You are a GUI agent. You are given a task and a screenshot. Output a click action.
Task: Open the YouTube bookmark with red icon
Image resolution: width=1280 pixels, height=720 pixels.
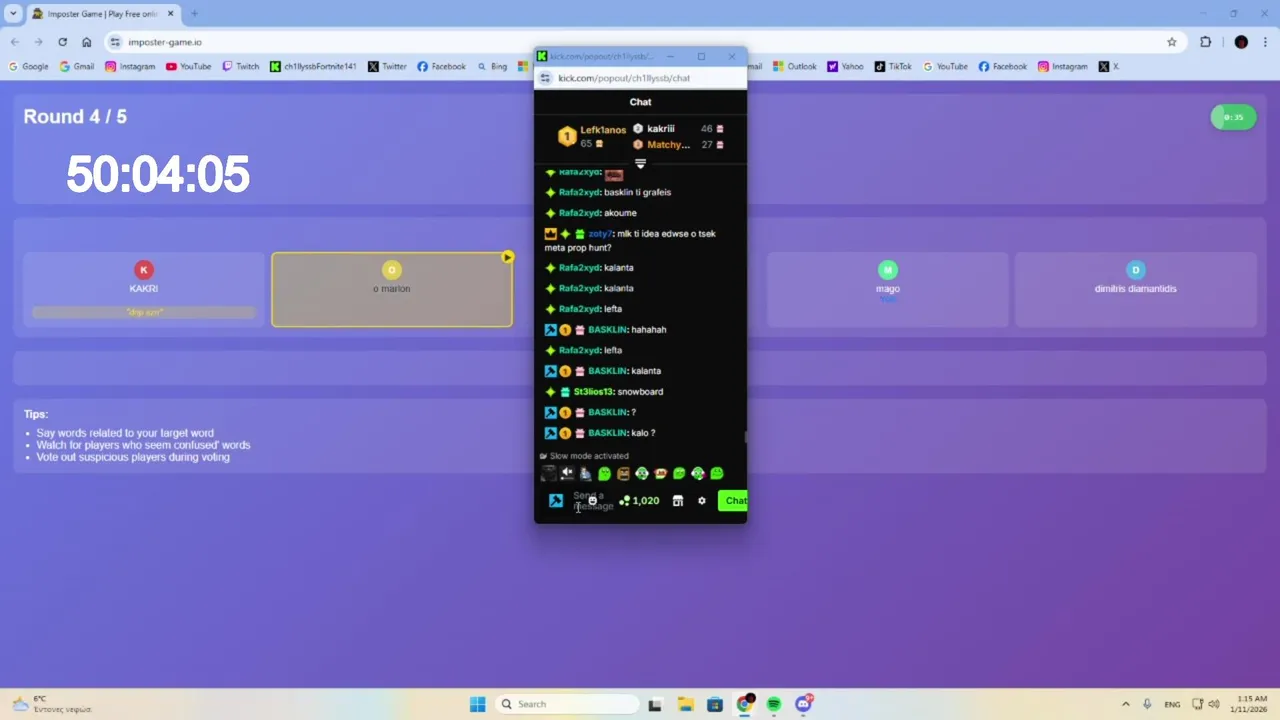(x=188, y=67)
